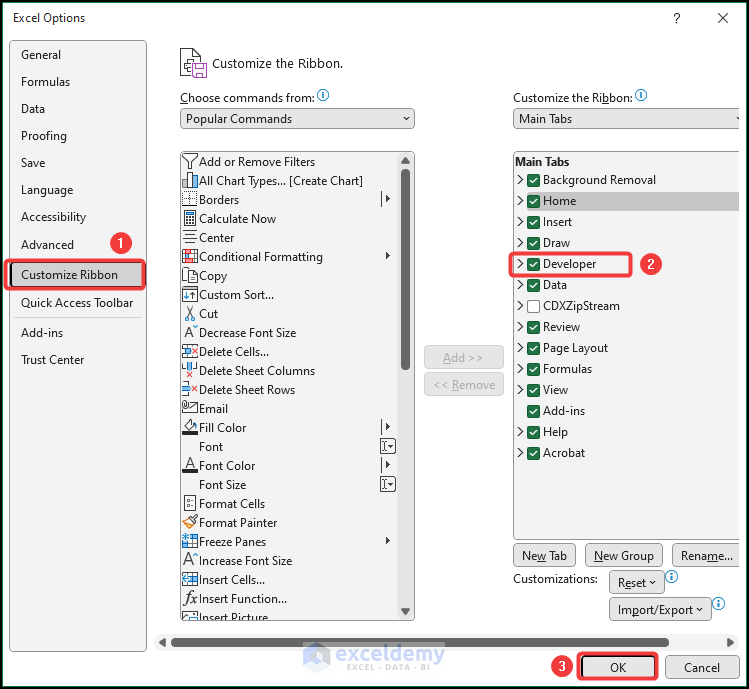Select the Customize Ribbon category

pos(76,275)
